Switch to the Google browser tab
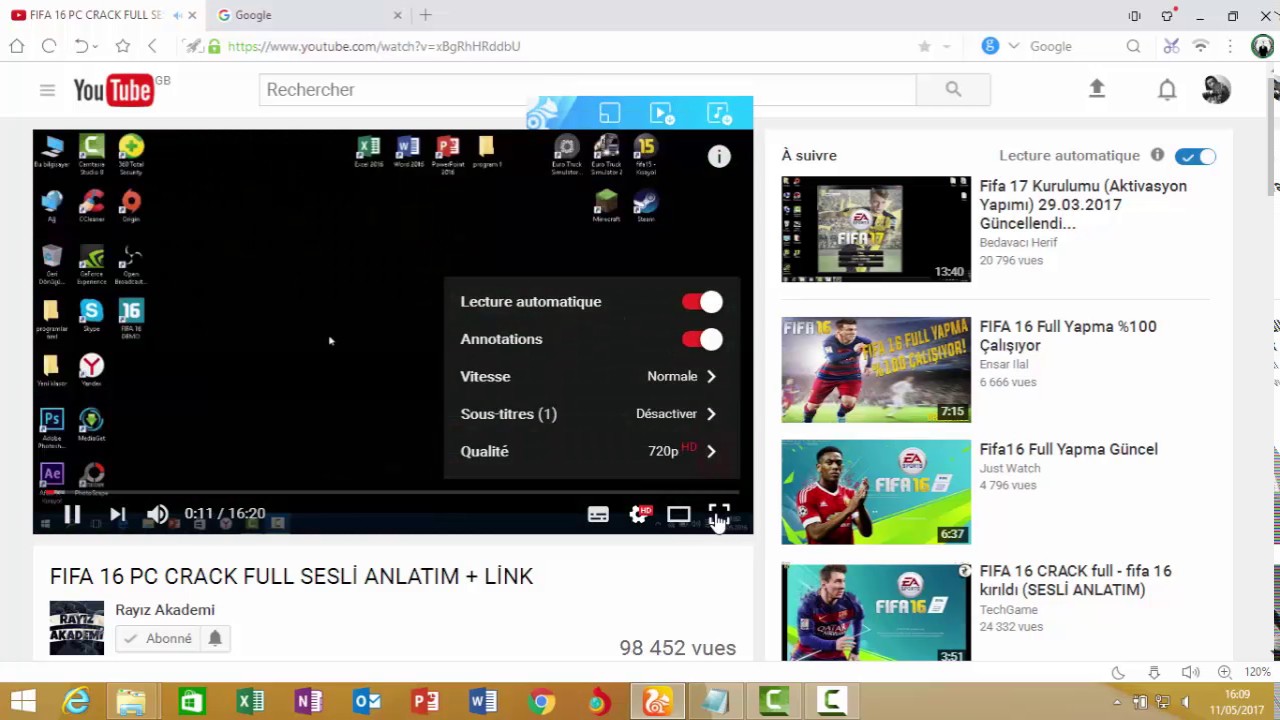1280x720 pixels. click(x=309, y=15)
